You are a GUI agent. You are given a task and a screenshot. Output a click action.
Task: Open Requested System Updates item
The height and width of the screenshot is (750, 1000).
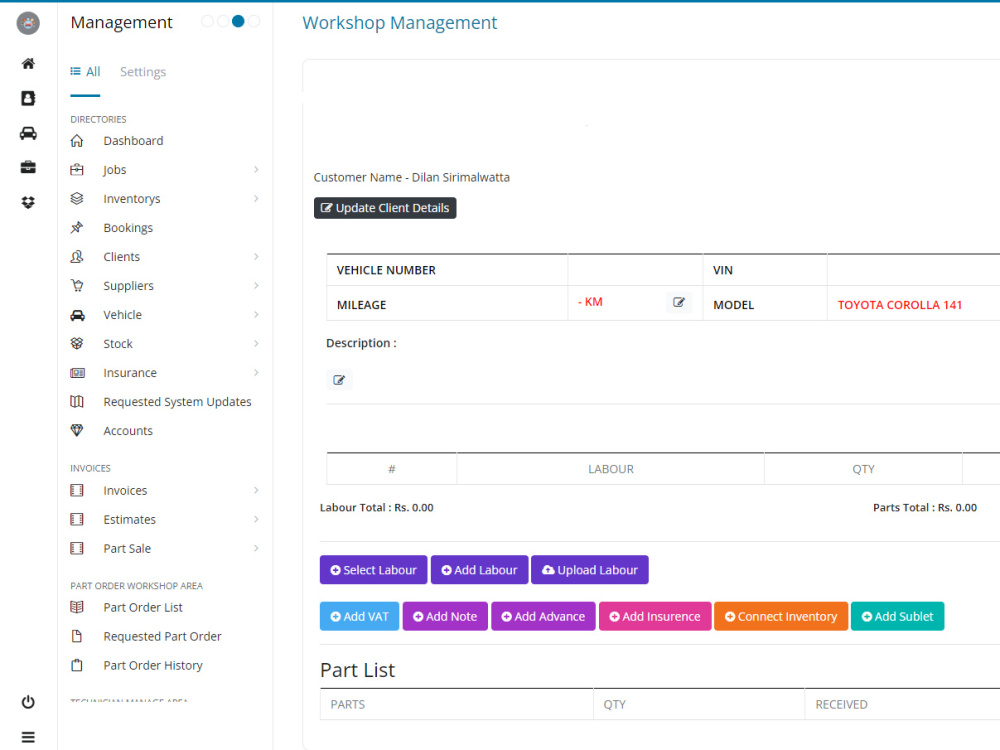(177, 402)
